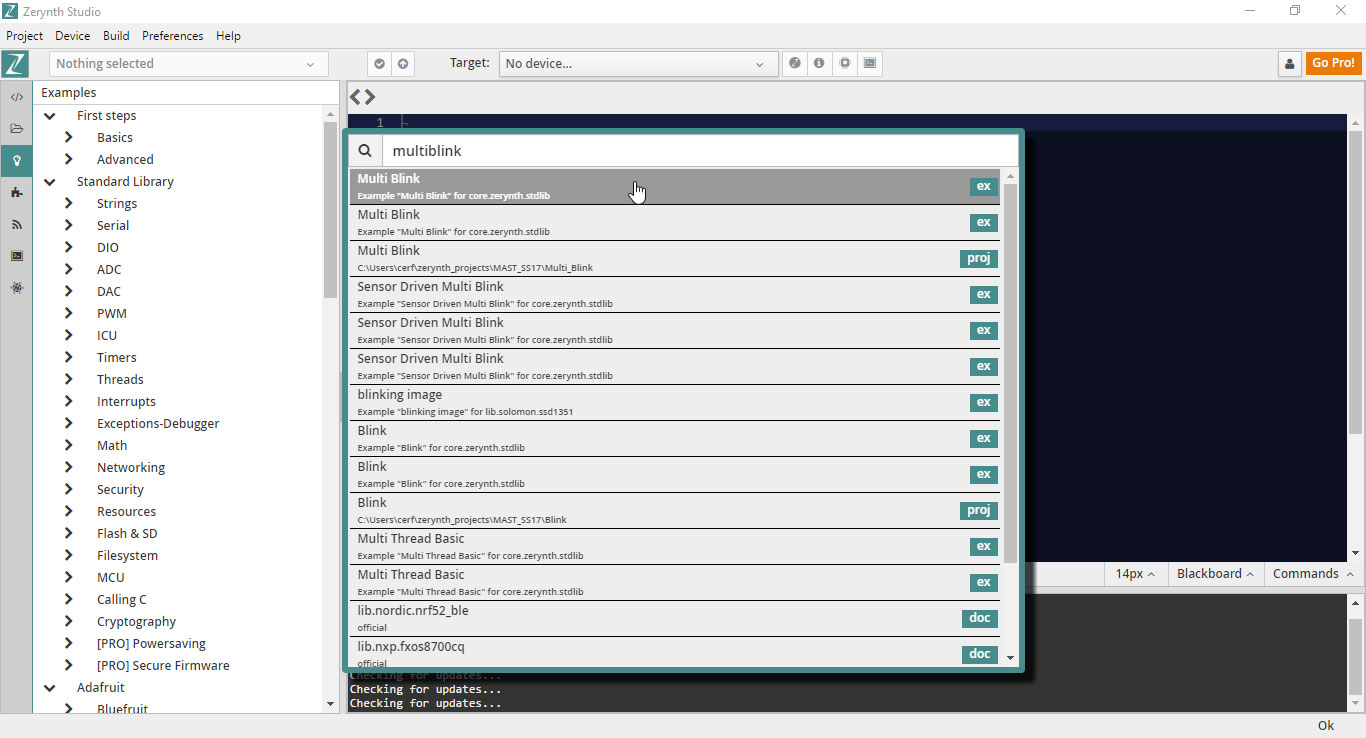
Task: Select Math in the examples tree
Action: tap(112, 446)
